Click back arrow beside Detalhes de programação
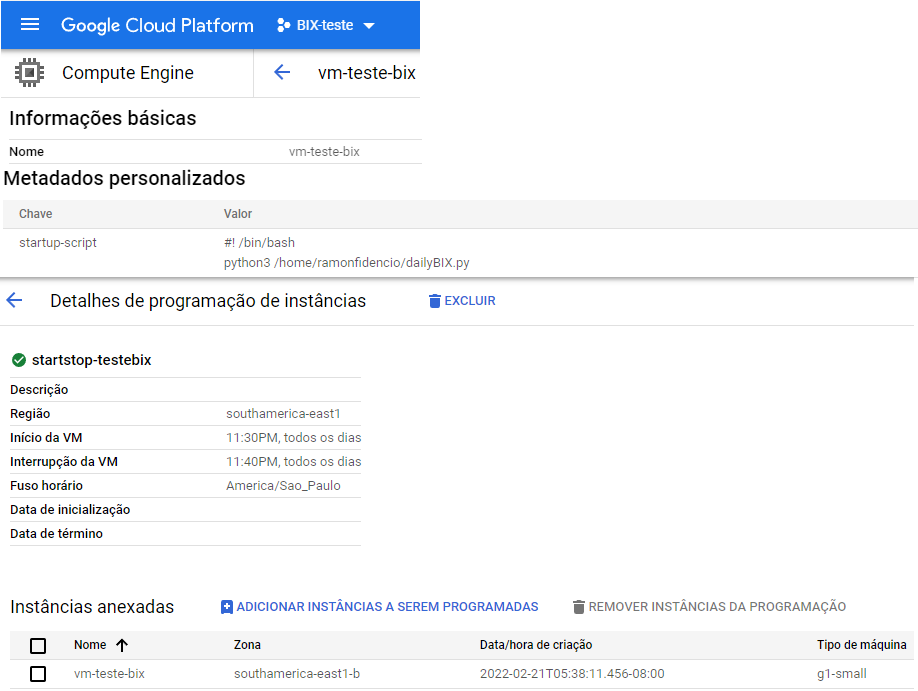This screenshot has width=918, height=691. point(14,300)
